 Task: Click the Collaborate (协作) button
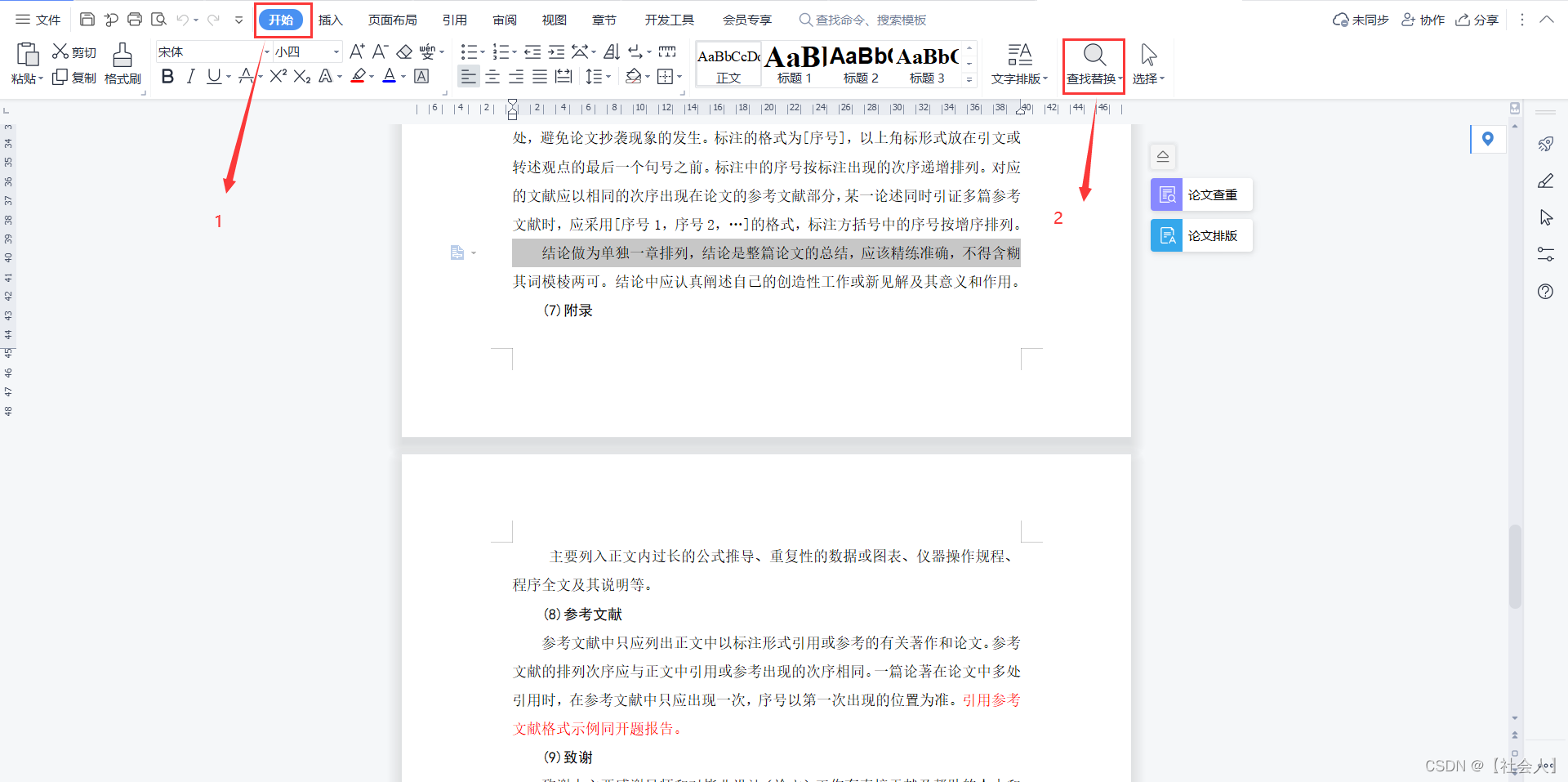tap(1423, 20)
